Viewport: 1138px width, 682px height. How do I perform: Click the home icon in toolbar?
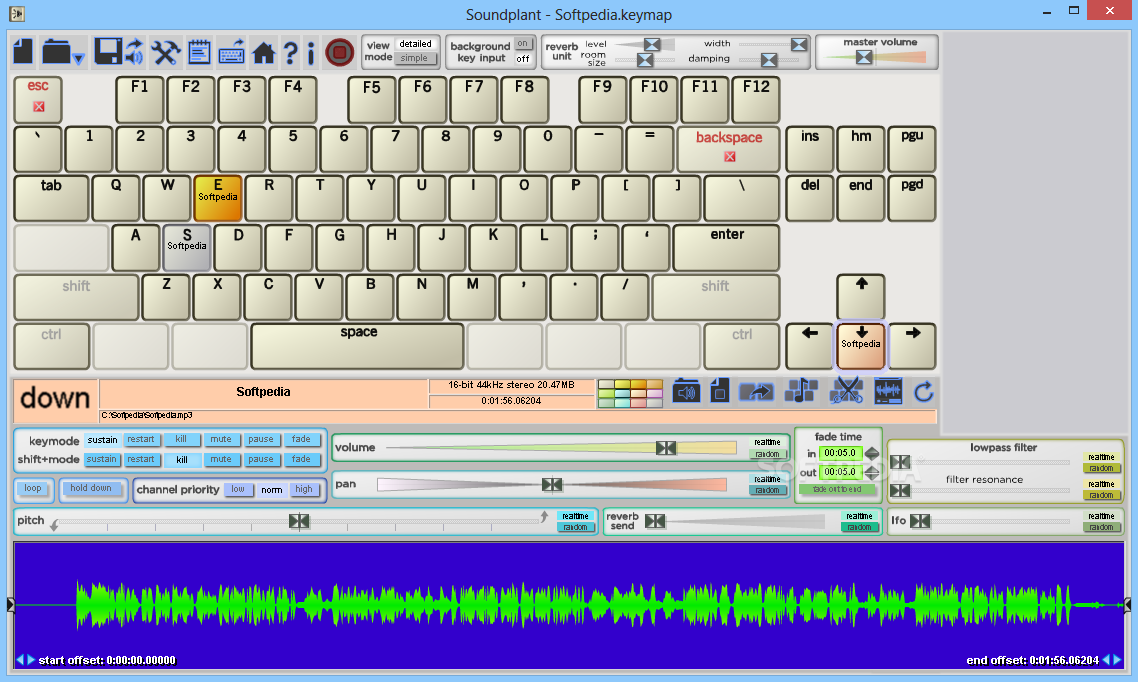(x=263, y=52)
